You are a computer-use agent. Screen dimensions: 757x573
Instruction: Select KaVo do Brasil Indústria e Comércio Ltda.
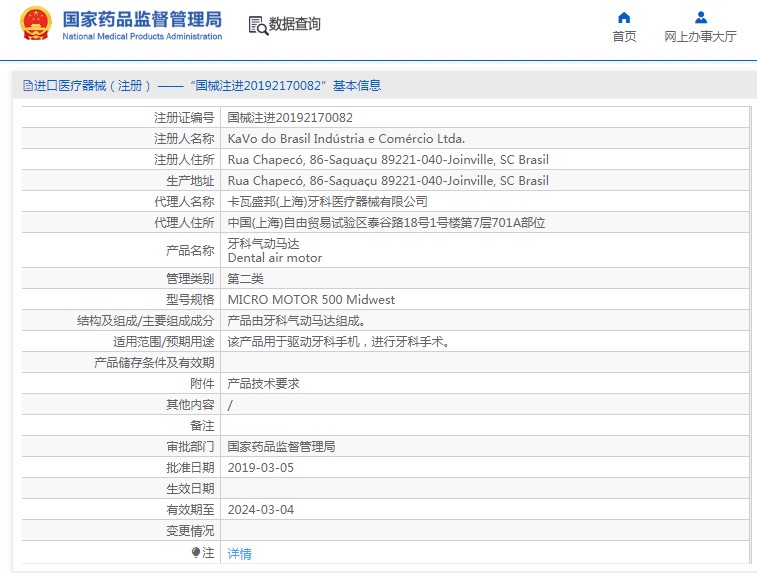(346, 139)
